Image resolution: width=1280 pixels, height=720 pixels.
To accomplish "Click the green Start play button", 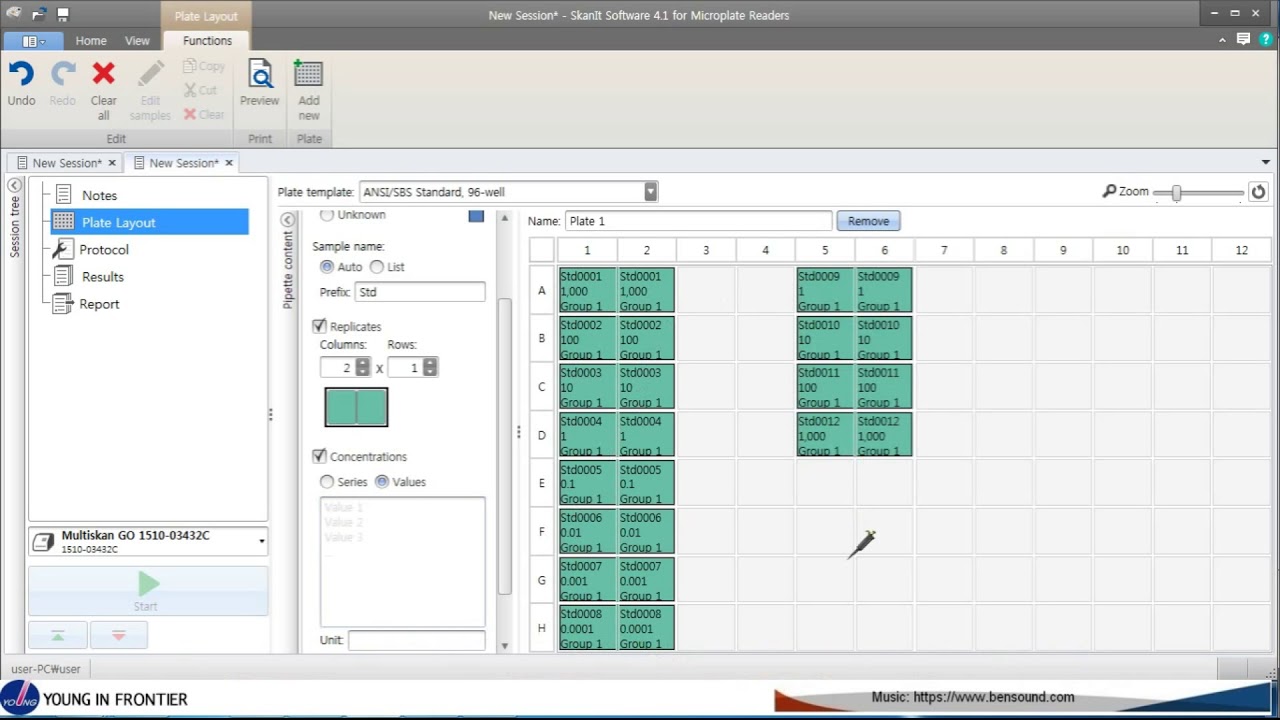I will [148, 583].
